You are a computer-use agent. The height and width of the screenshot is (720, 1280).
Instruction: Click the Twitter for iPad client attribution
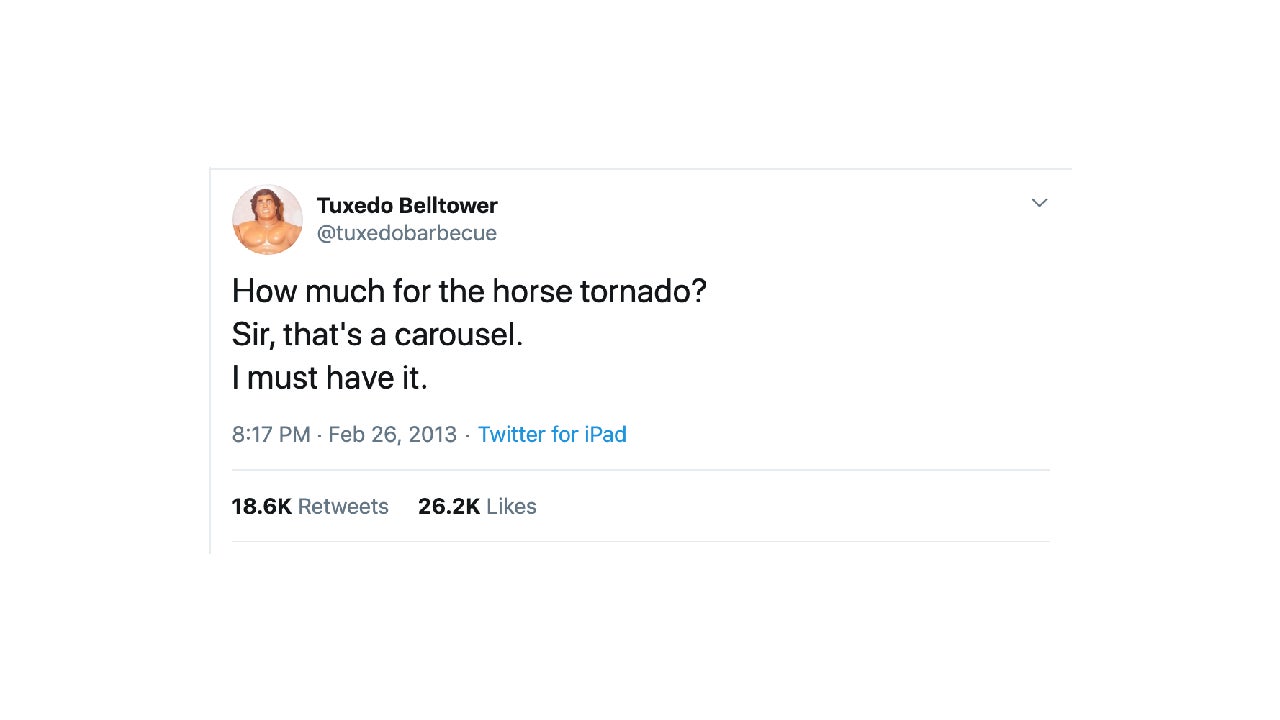point(552,434)
